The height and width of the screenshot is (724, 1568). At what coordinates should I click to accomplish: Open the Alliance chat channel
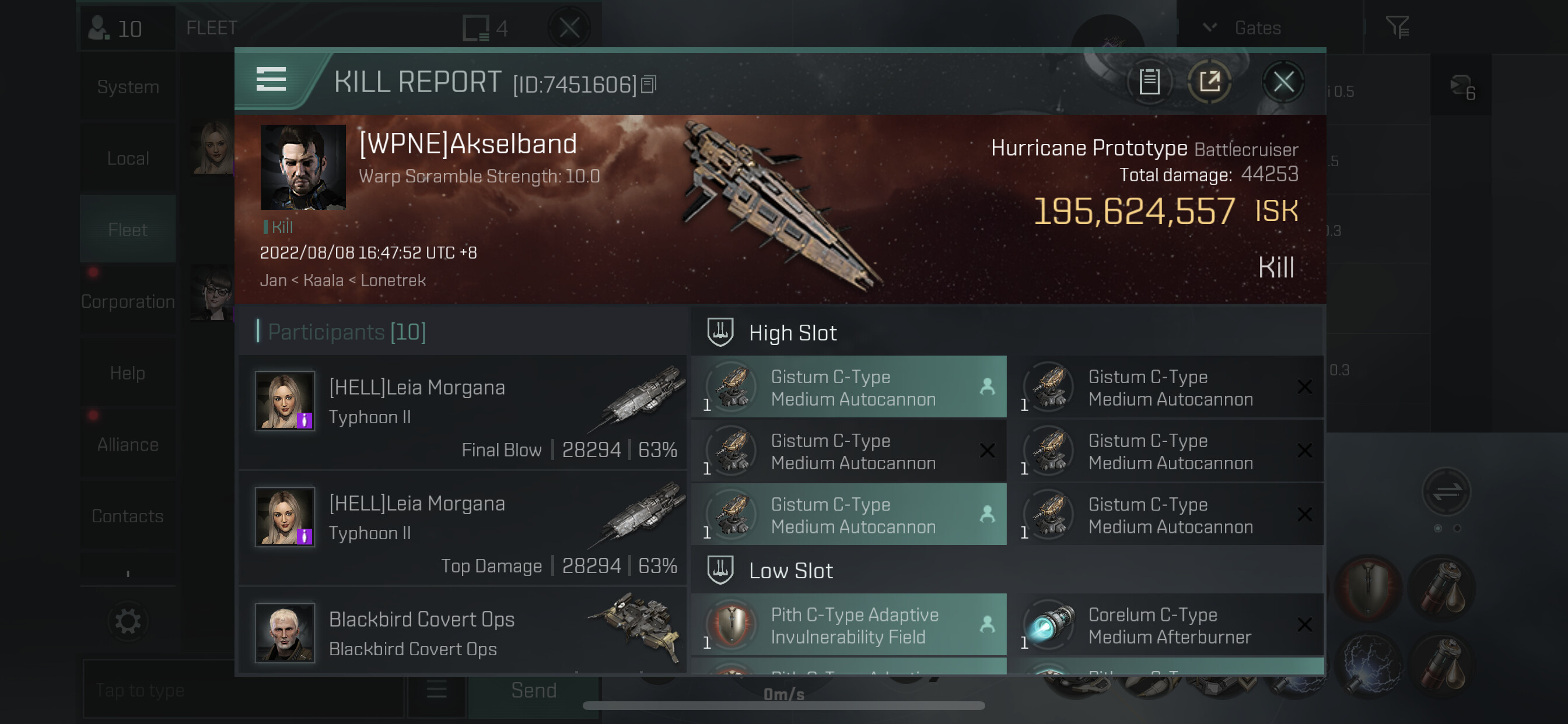(x=128, y=444)
